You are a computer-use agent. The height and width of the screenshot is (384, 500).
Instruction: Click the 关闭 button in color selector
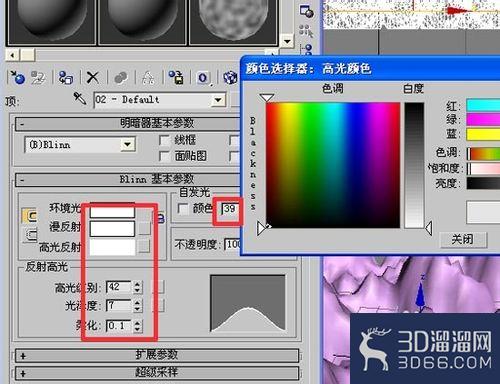point(463,239)
